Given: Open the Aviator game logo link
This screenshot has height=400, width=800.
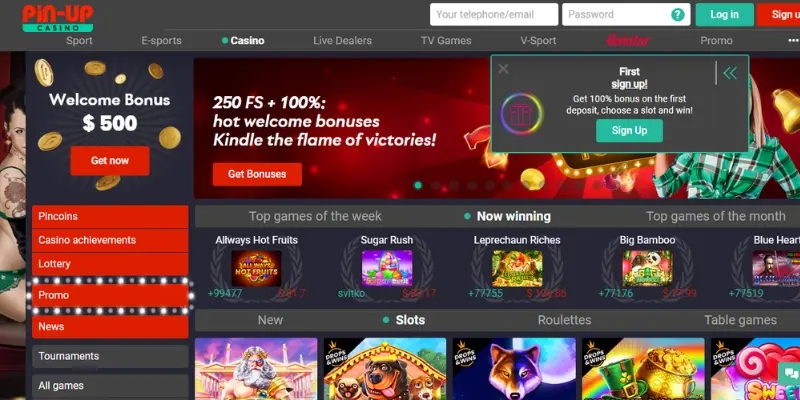Looking at the screenshot, I should click(628, 40).
